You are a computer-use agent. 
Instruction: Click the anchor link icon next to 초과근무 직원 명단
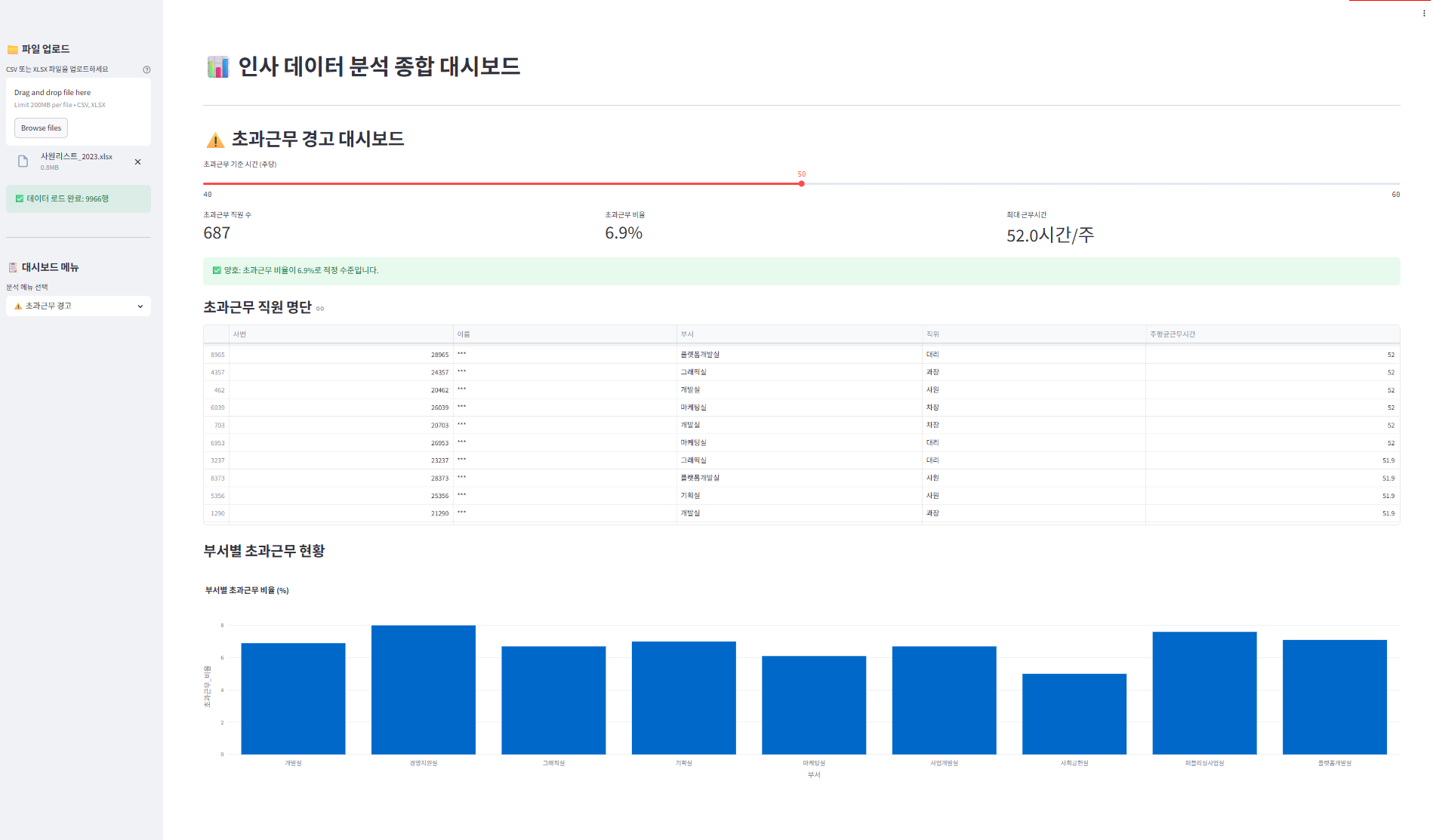click(x=320, y=309)
